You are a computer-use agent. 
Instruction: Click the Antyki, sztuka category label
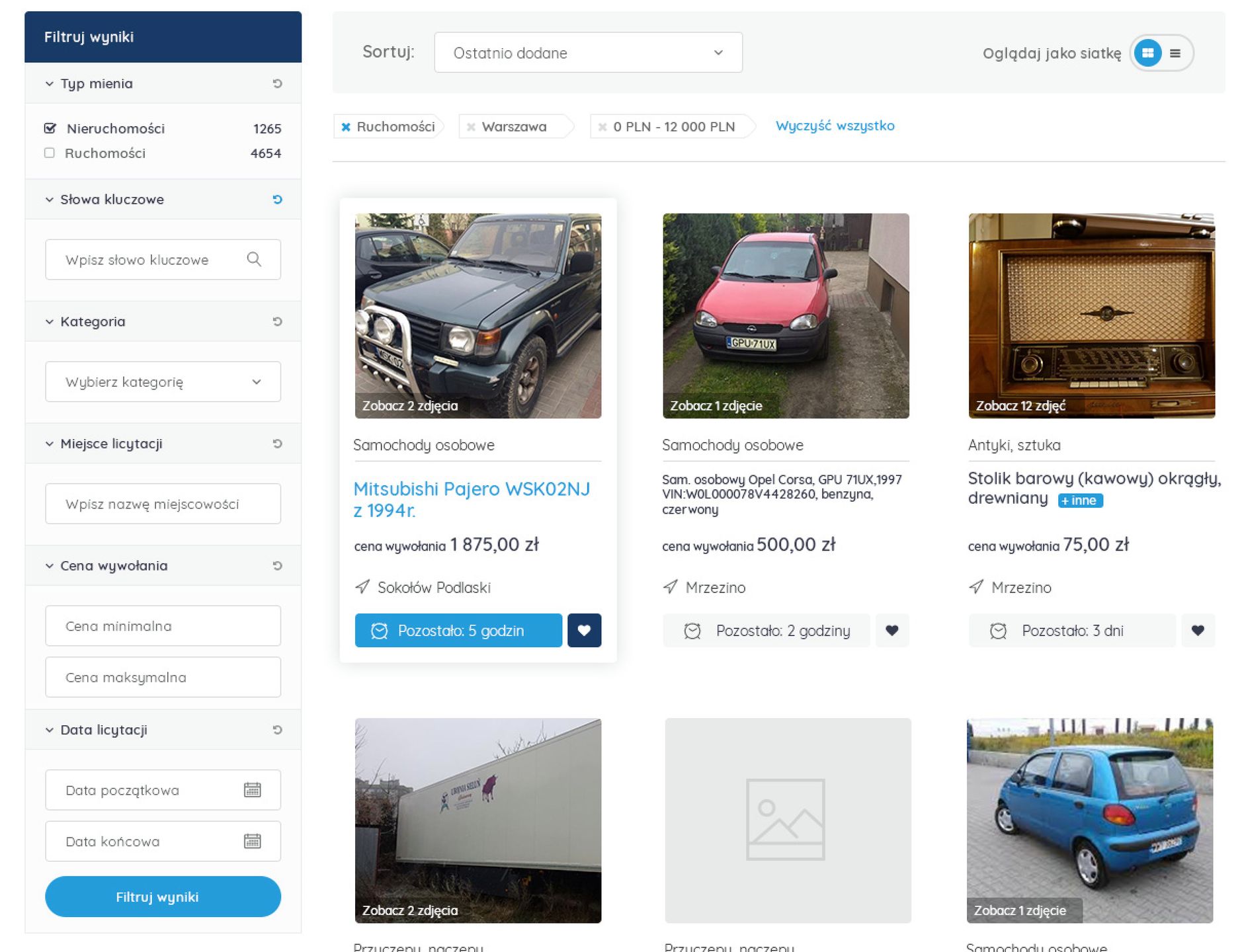click(x=1014, y=445)
